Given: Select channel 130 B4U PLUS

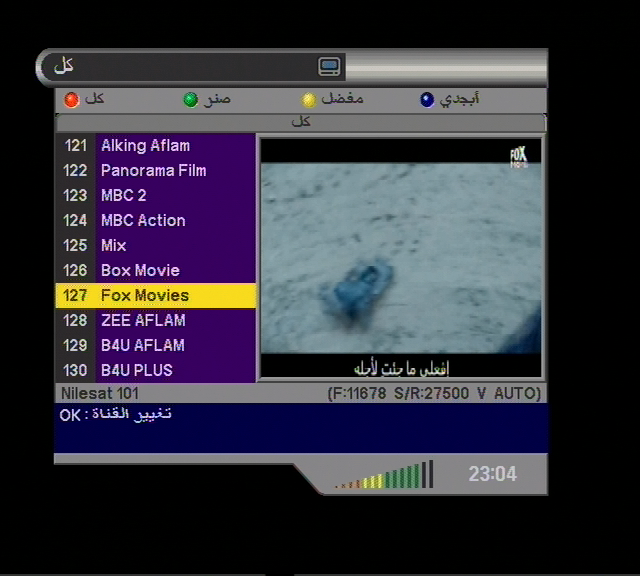Looking at the screenshot, I should (156, 370).
